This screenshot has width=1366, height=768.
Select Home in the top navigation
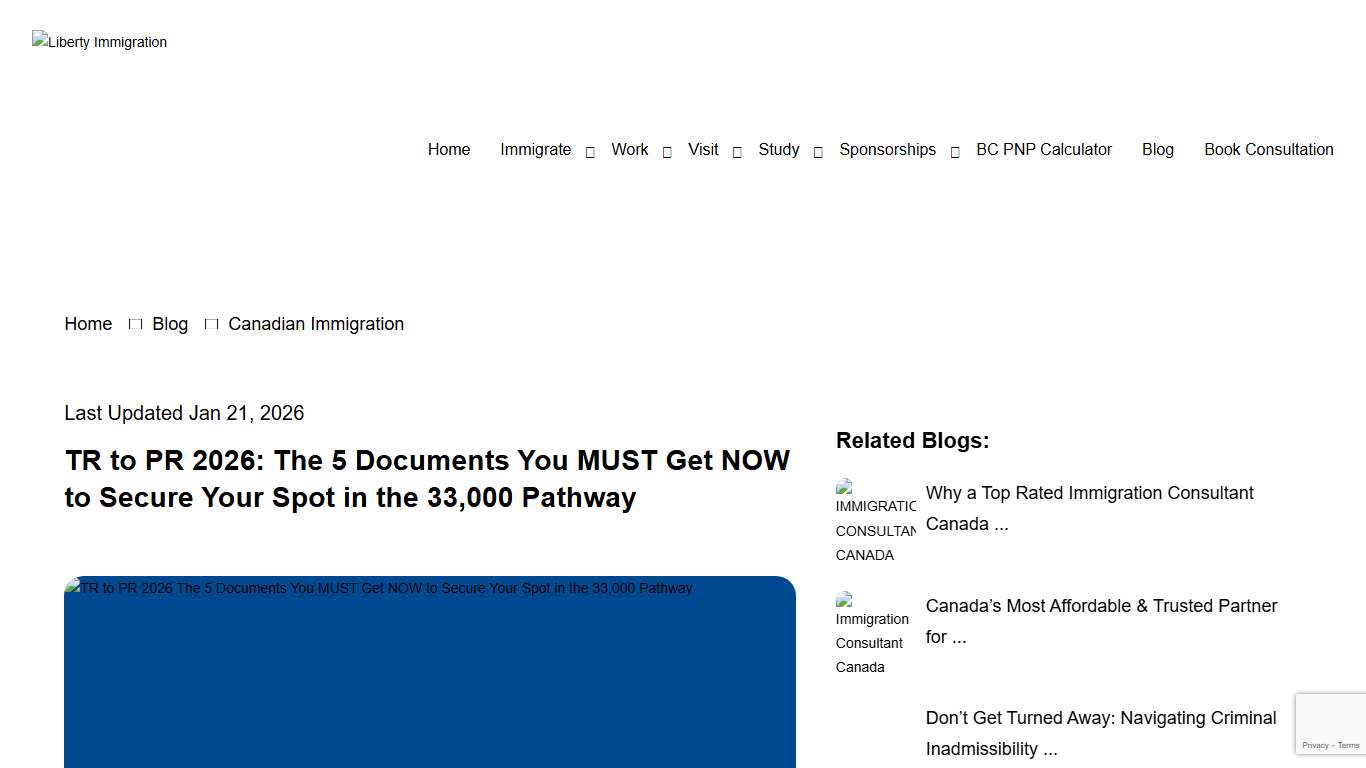coord(448,149)
